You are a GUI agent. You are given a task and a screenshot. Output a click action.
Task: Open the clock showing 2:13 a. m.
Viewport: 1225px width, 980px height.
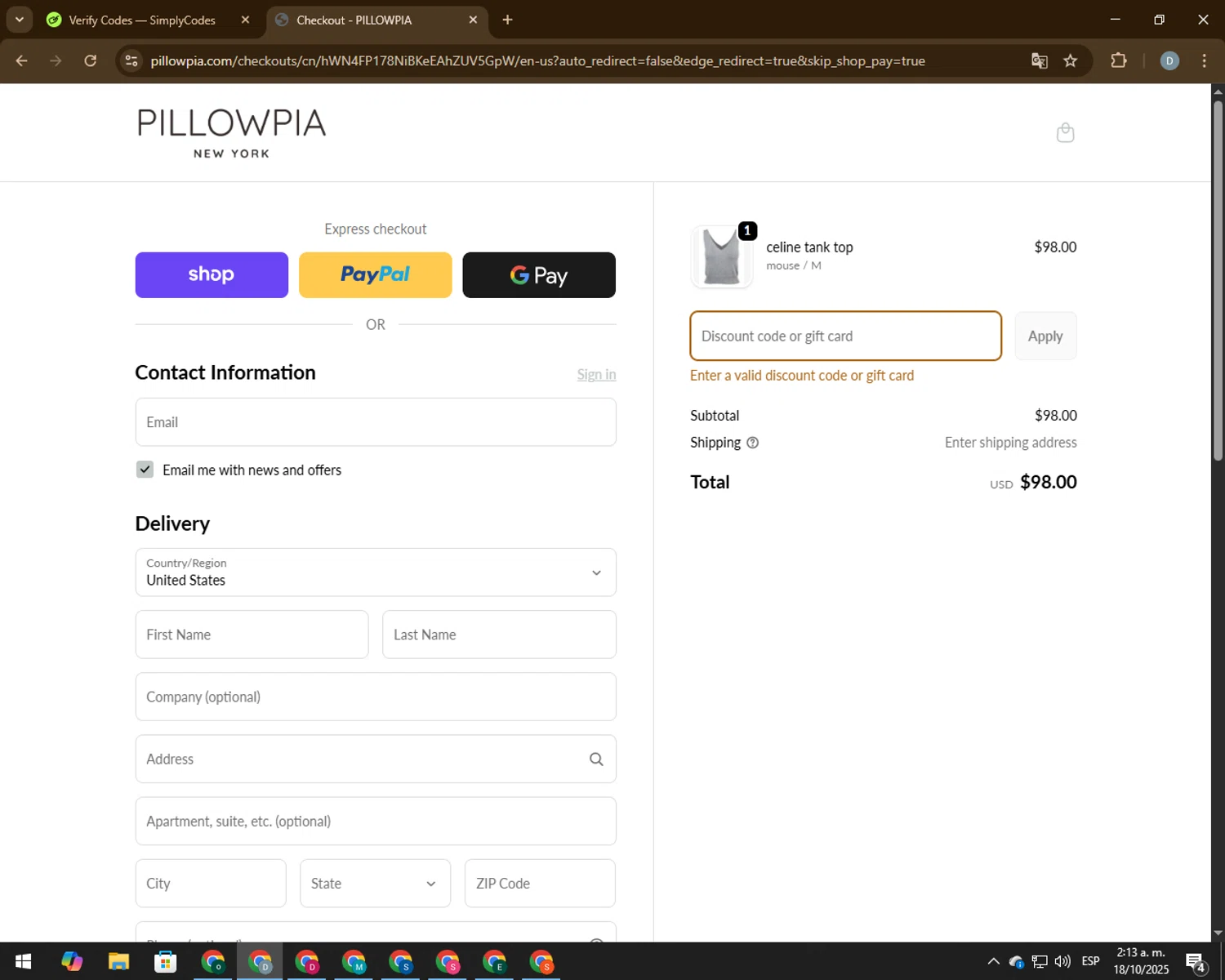coord(1141,961)
